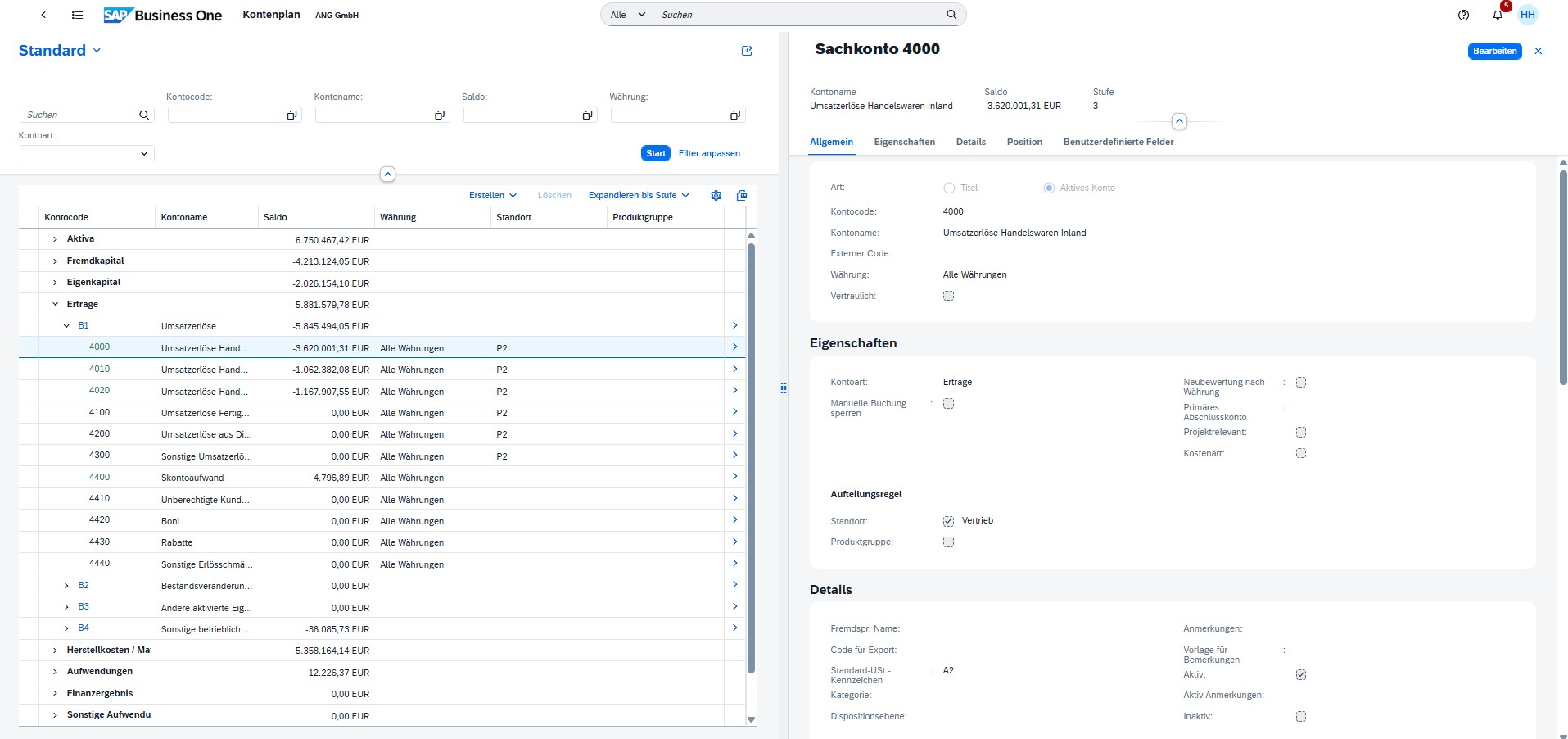Click the export table icon beside the gear
This screenshot has width=1568, height=739.
(x=741, y=195)
